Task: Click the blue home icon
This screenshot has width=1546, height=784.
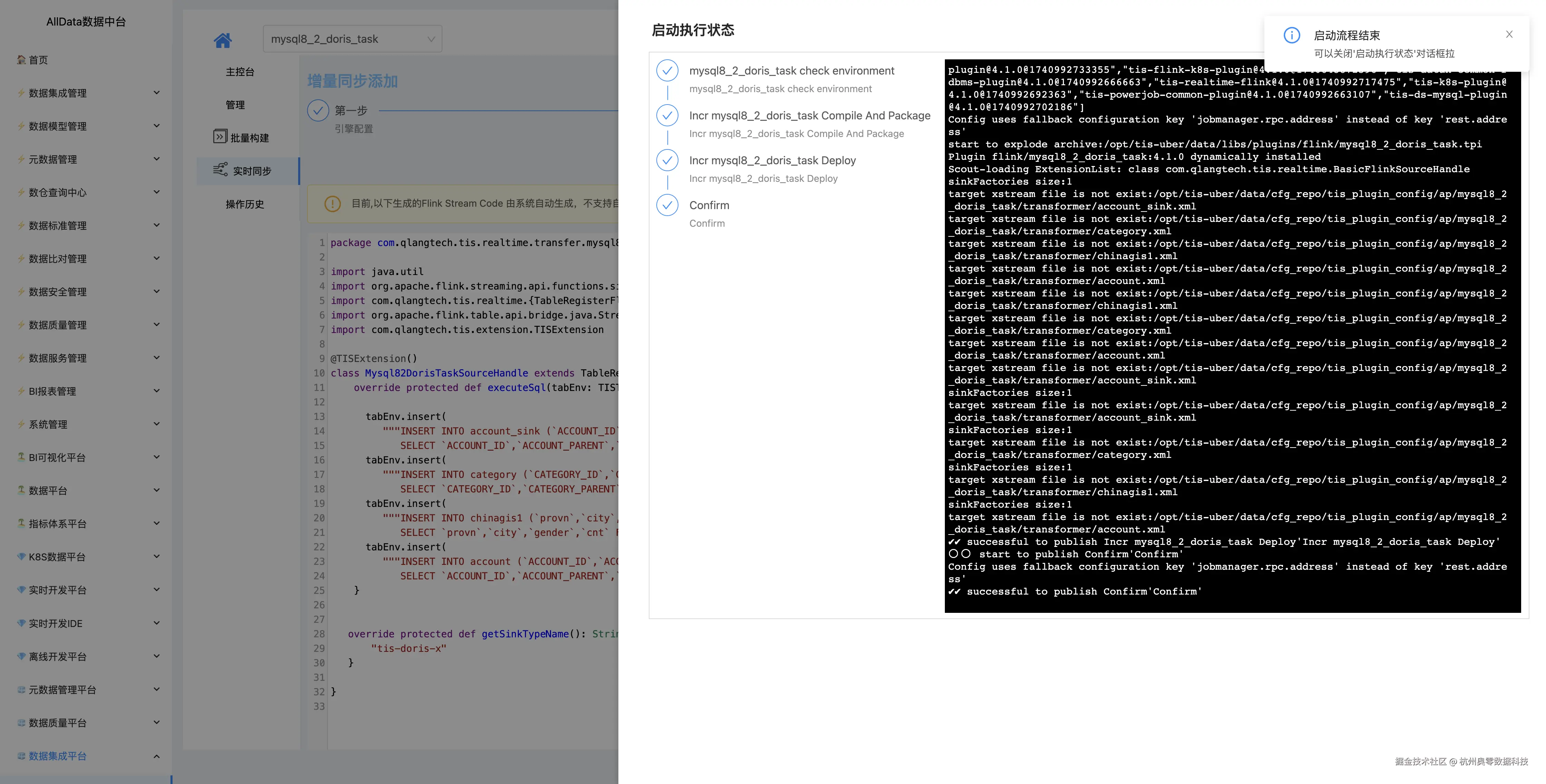Action: 223,40
